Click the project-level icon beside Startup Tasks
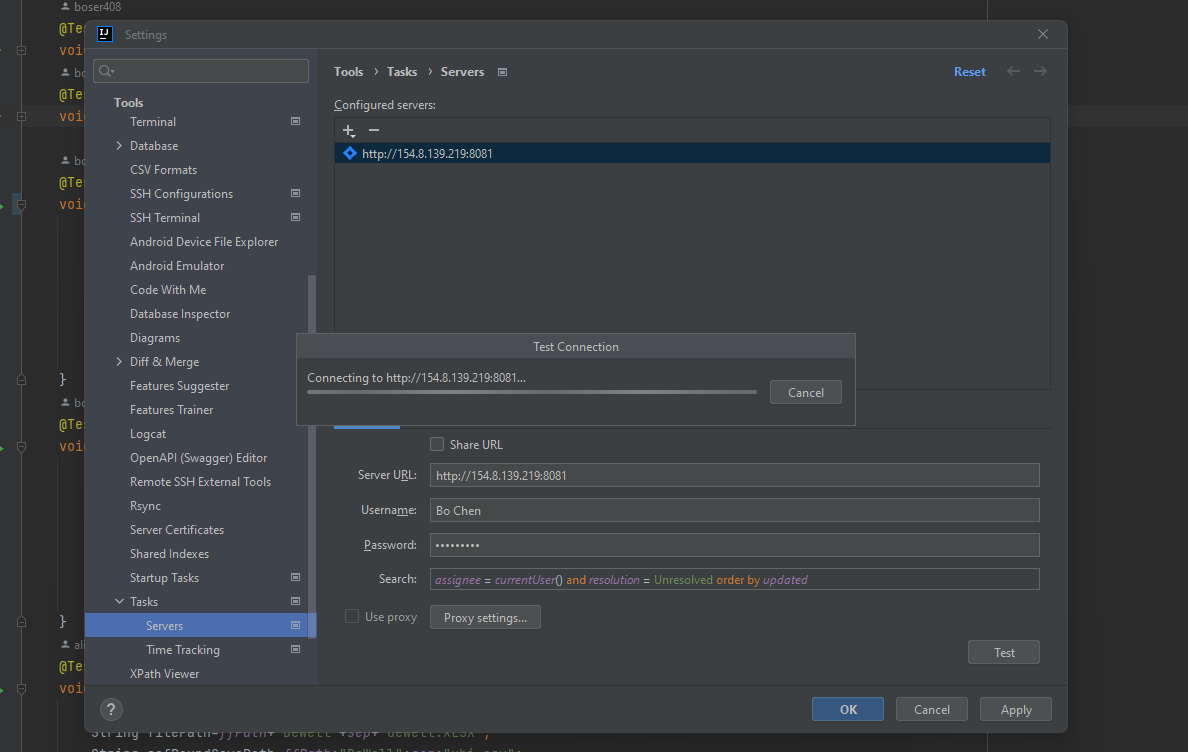The image size is (1188, 752). click(x=295, y=577)
